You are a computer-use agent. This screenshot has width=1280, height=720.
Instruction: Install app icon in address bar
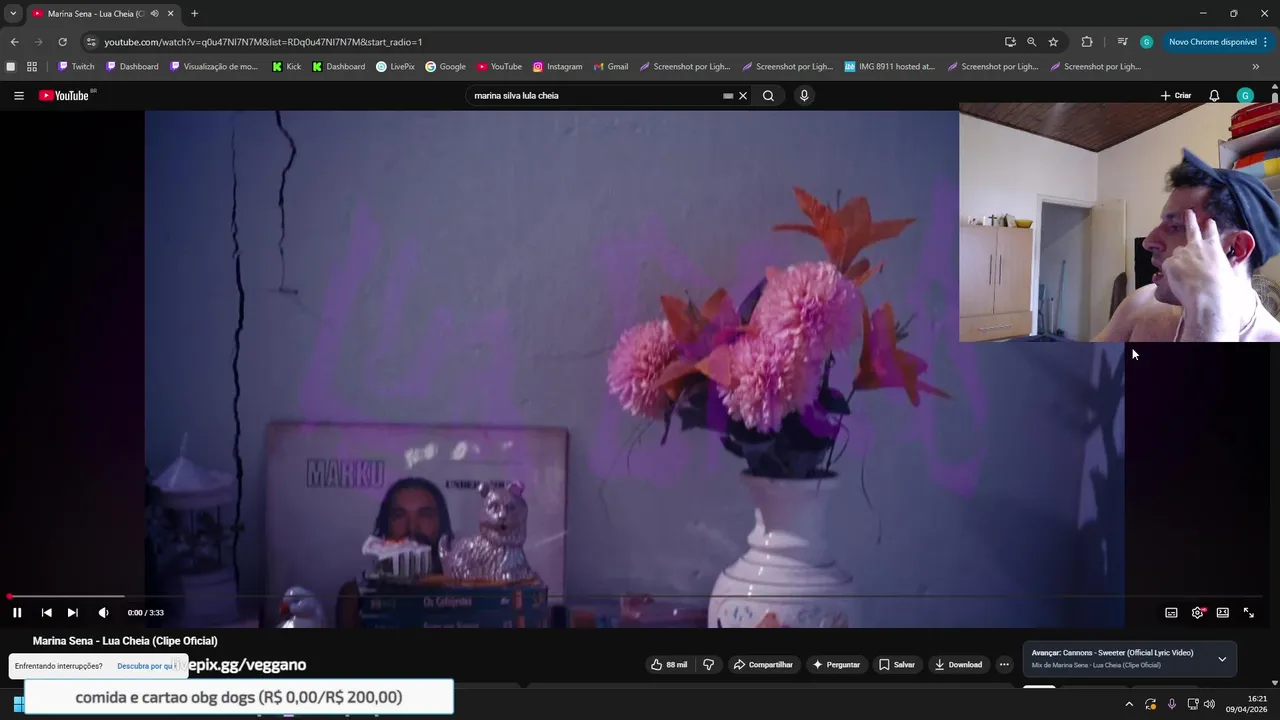pyautogui.click(x=1010, y=42)
